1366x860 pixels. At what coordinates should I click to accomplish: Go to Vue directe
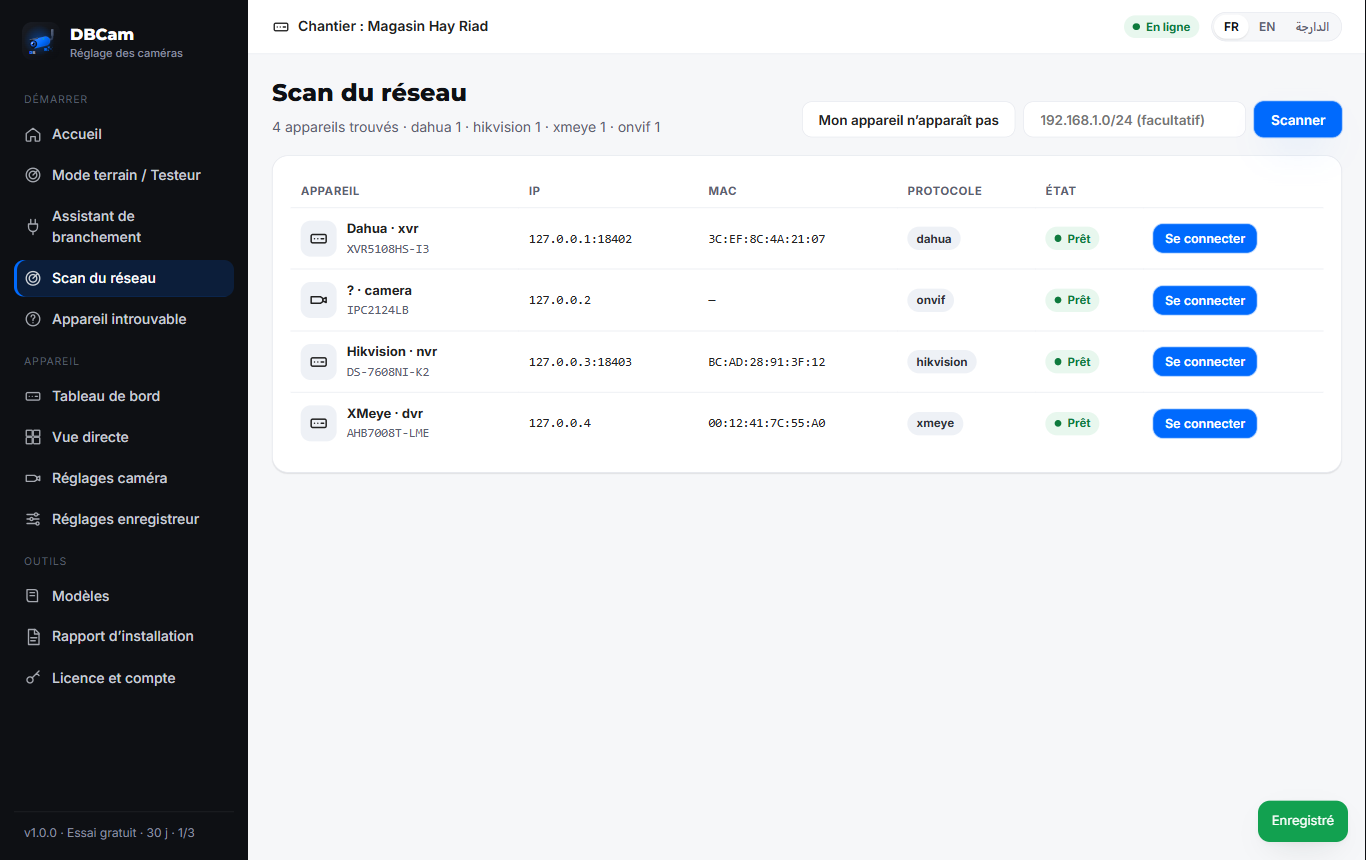pyautogui.click(x=124, y=438)
